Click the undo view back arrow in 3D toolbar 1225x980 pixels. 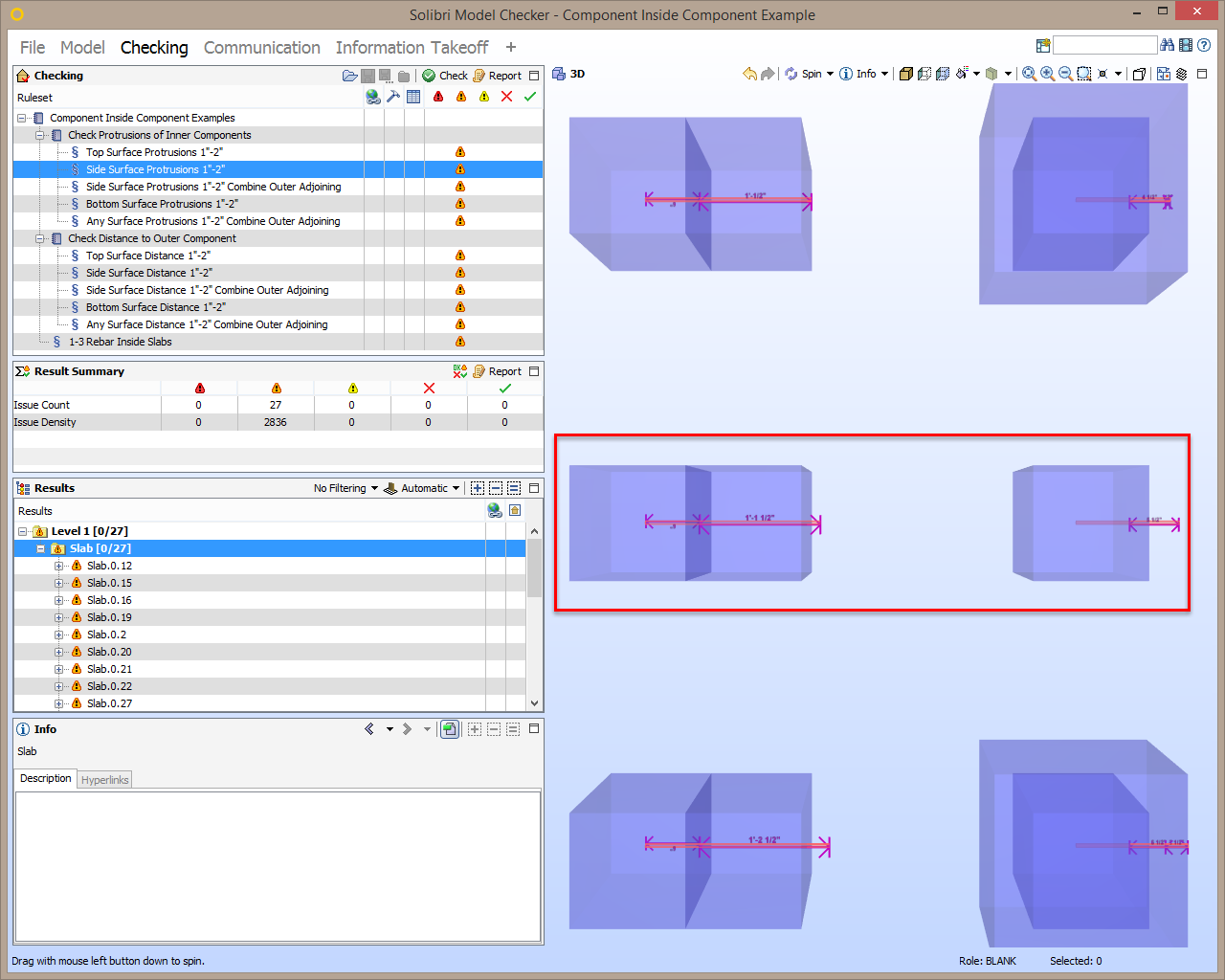749,74
